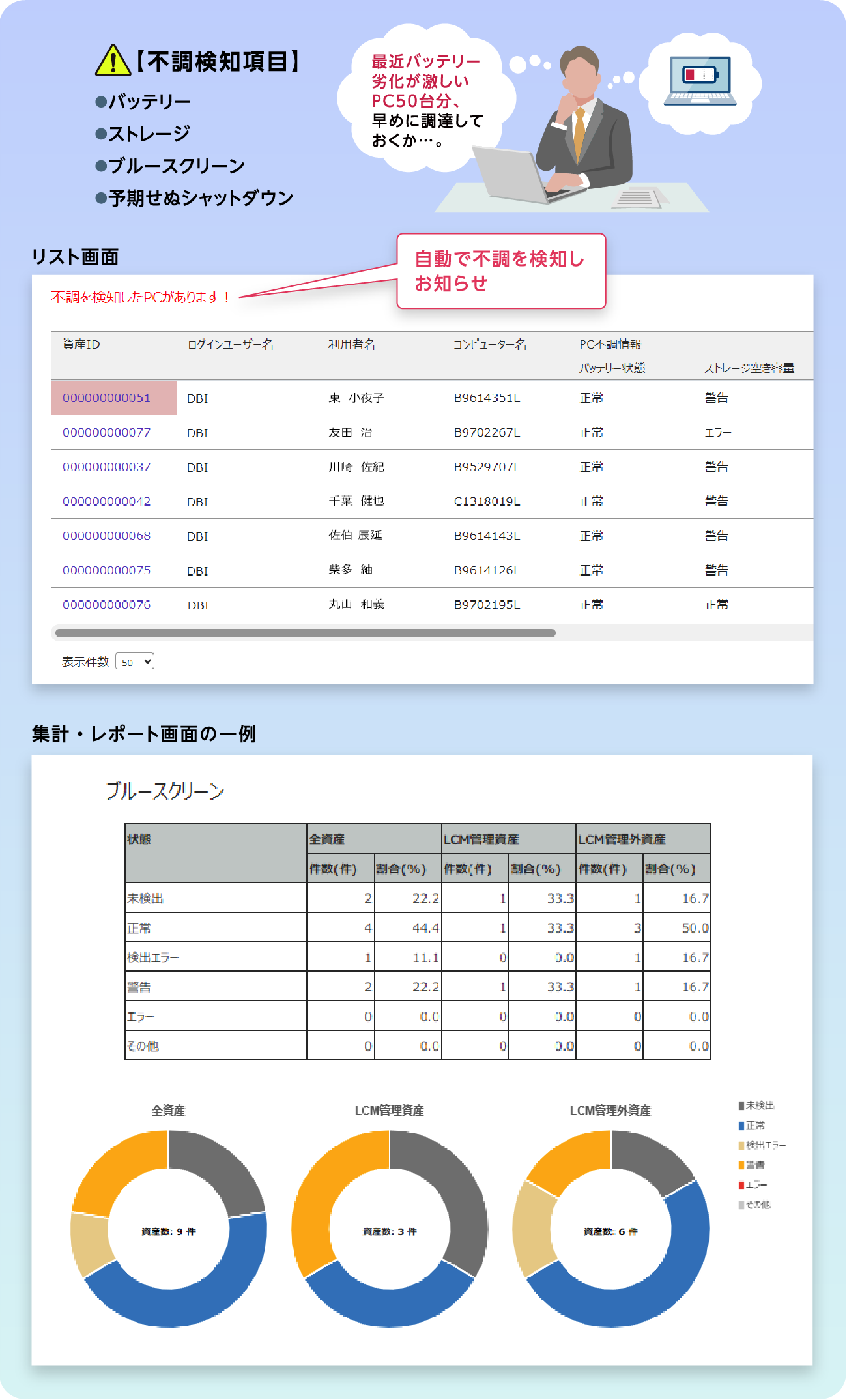This screenshot has height=1400, width=847.
Task: Open asset ID 000000000076
Action: (106, 604)
